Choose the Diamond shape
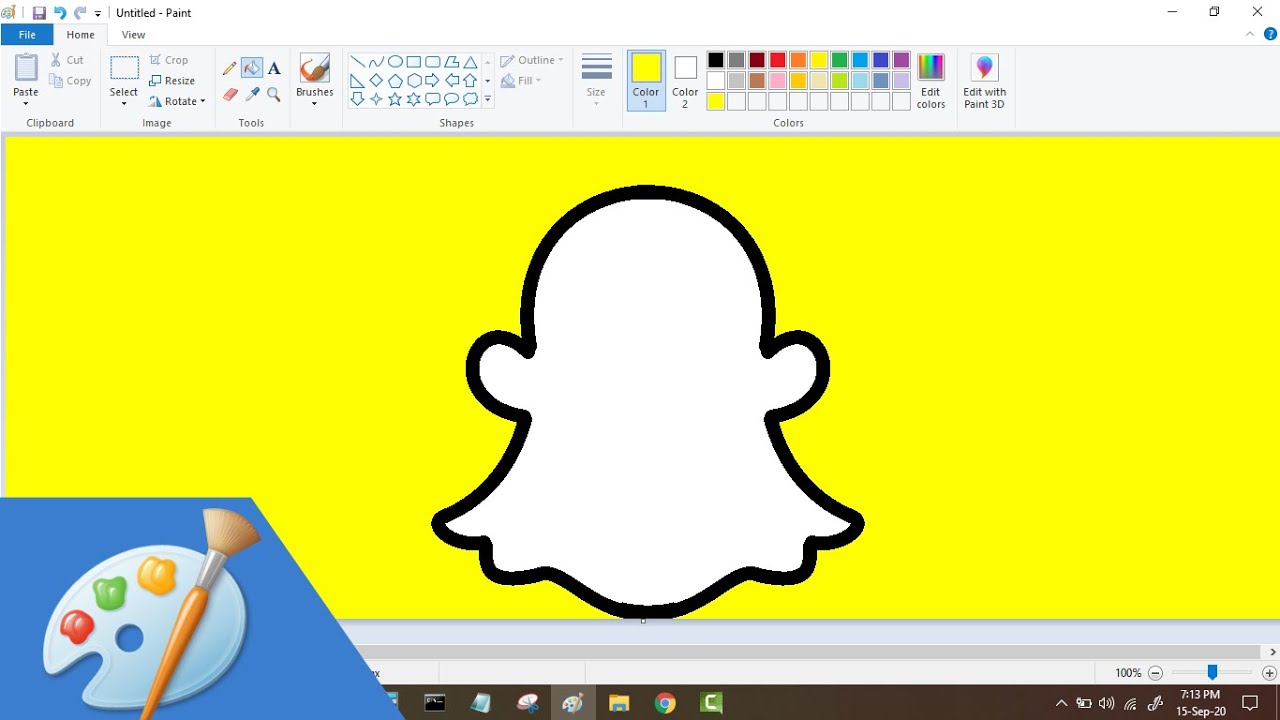This screenshot has width=1280, height=720. (376, 80)
